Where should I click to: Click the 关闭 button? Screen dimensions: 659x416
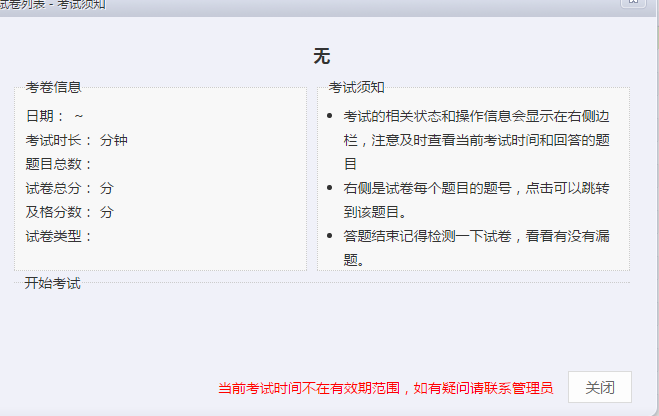[600, 387]
